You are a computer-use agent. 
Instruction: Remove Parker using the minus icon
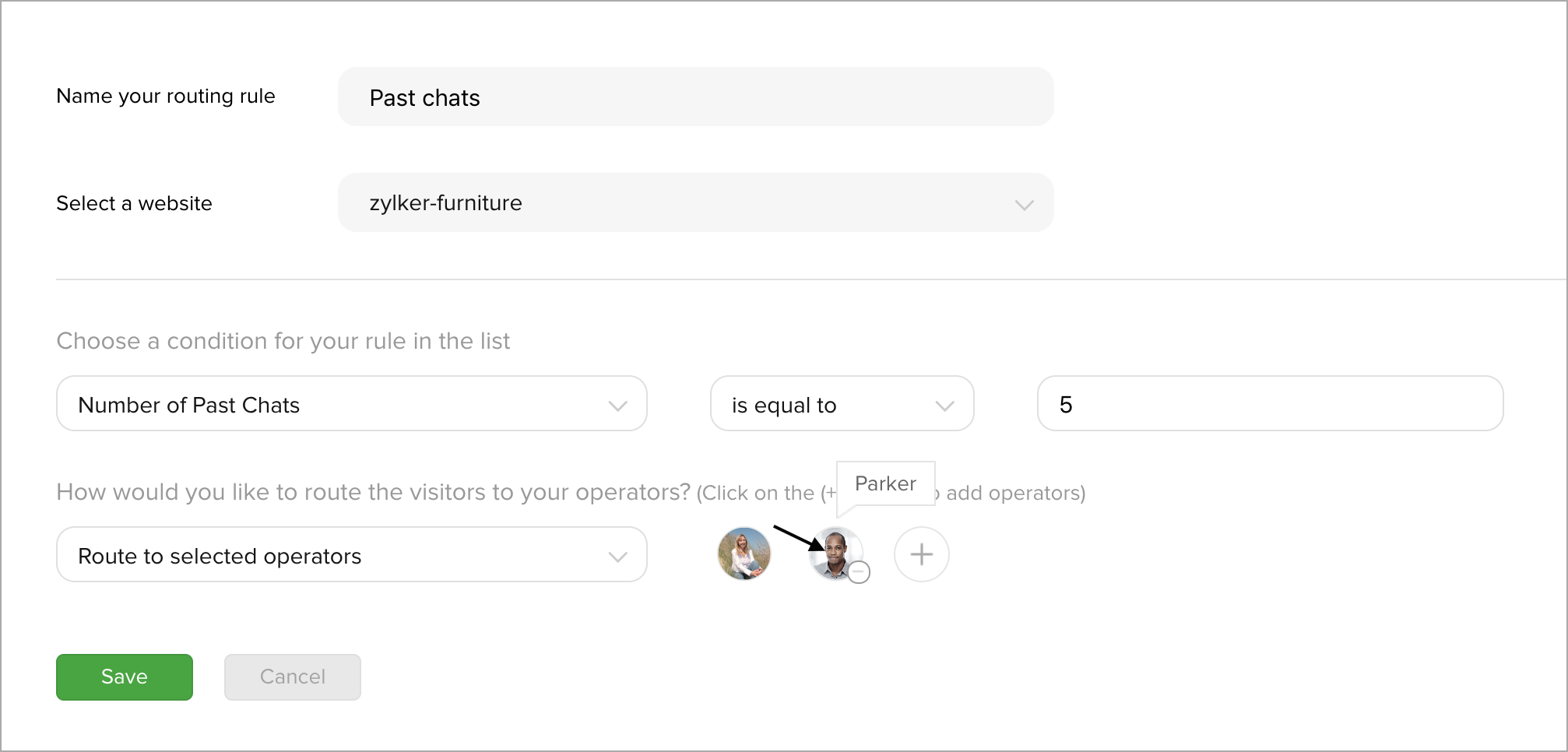tap(859, 572)
